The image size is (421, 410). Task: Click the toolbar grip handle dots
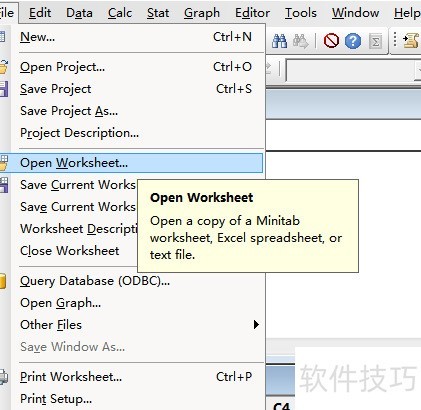[395, 40]
